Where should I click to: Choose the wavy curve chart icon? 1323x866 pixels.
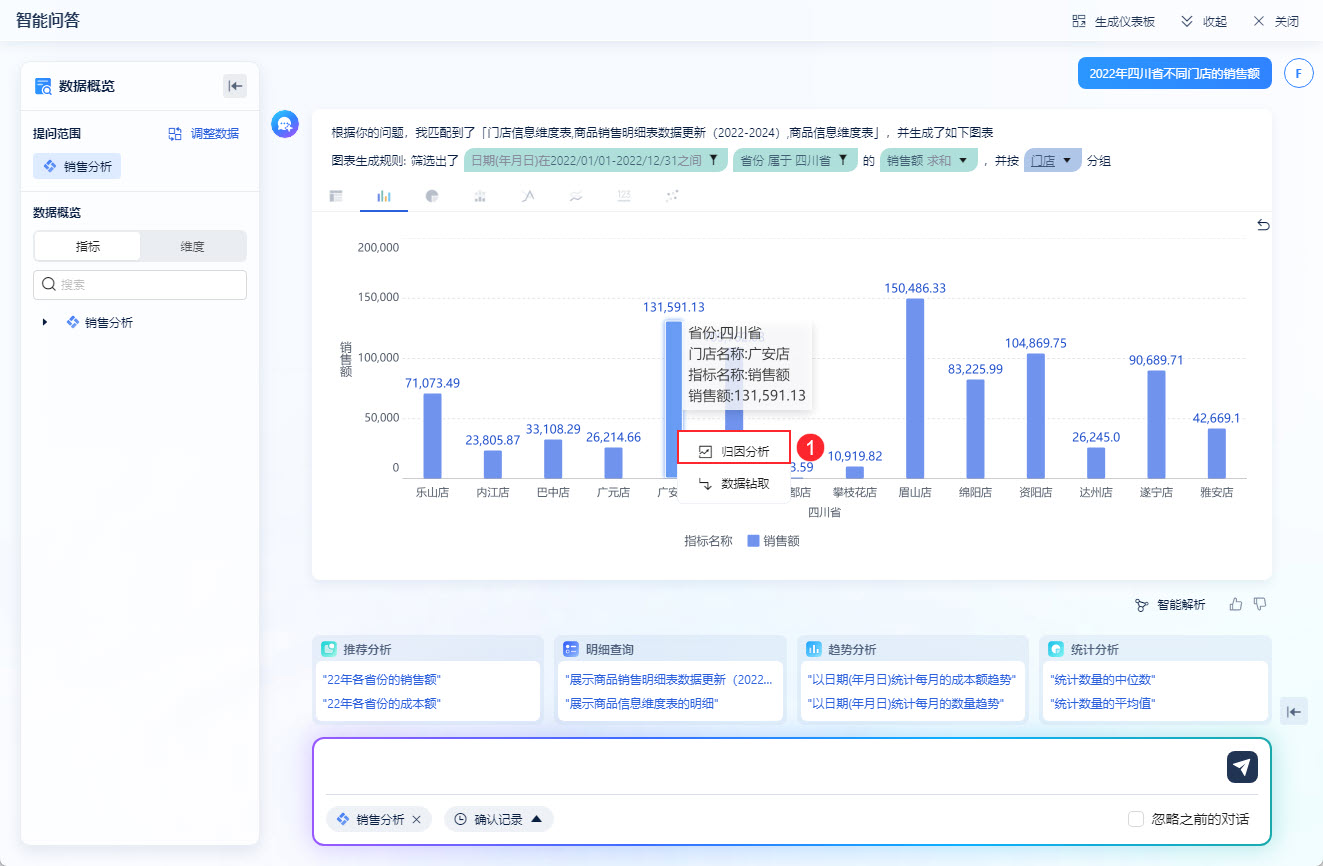click(x=576, y=196)
